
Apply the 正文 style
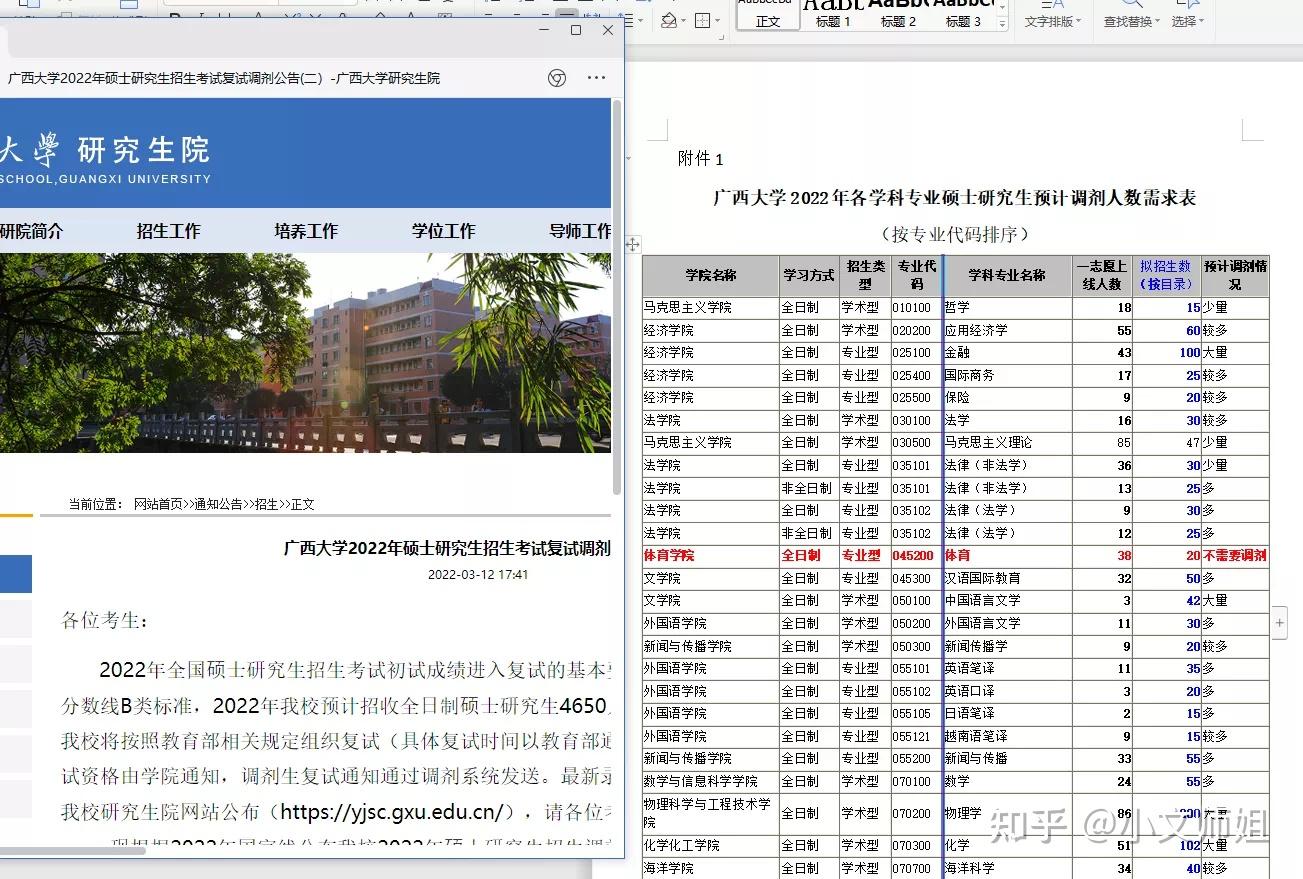pyautogui.click(x=768, y=15)
